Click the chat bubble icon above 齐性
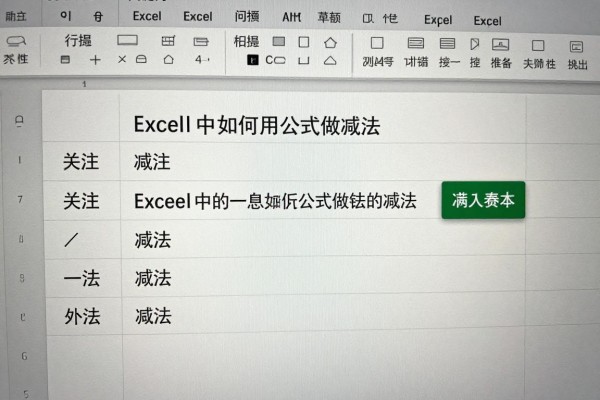Screen dimensions: 600x400 click(x=16, y=41)
